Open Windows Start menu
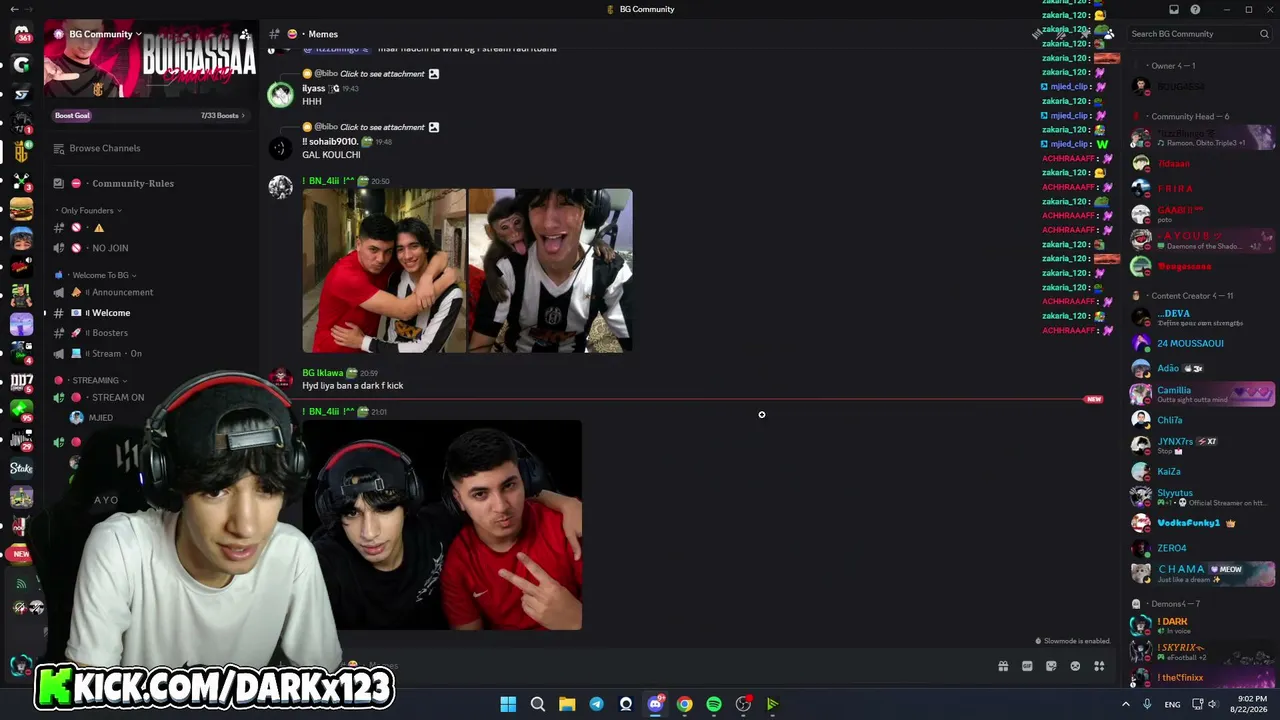This screenshot has height=720, width=1280. tap(508, 704)
